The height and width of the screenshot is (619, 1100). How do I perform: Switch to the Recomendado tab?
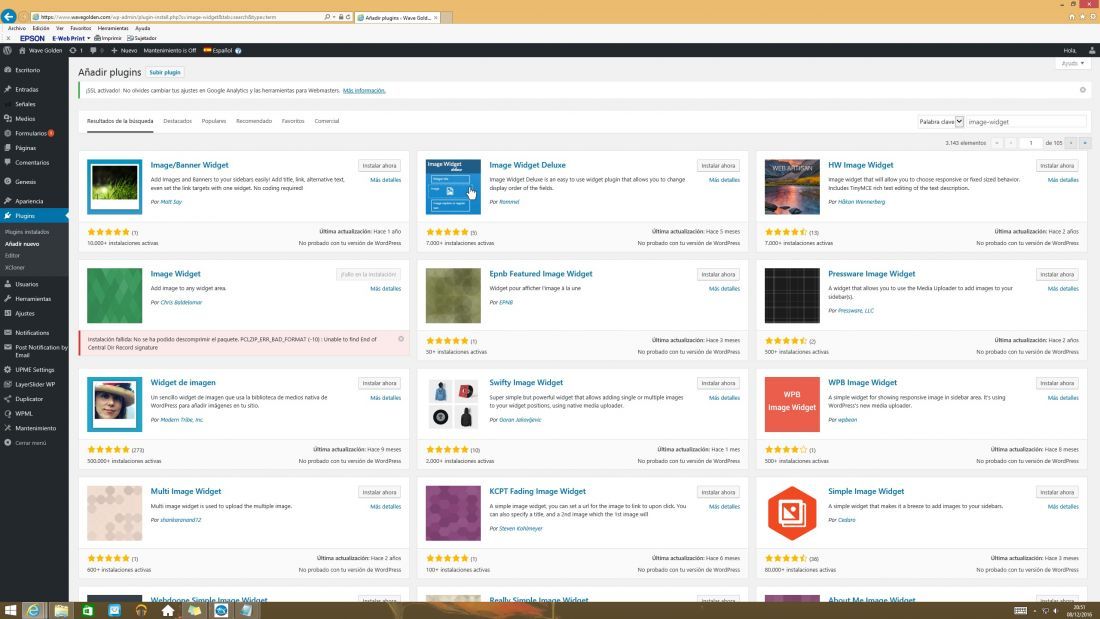[x=254, y=121]
